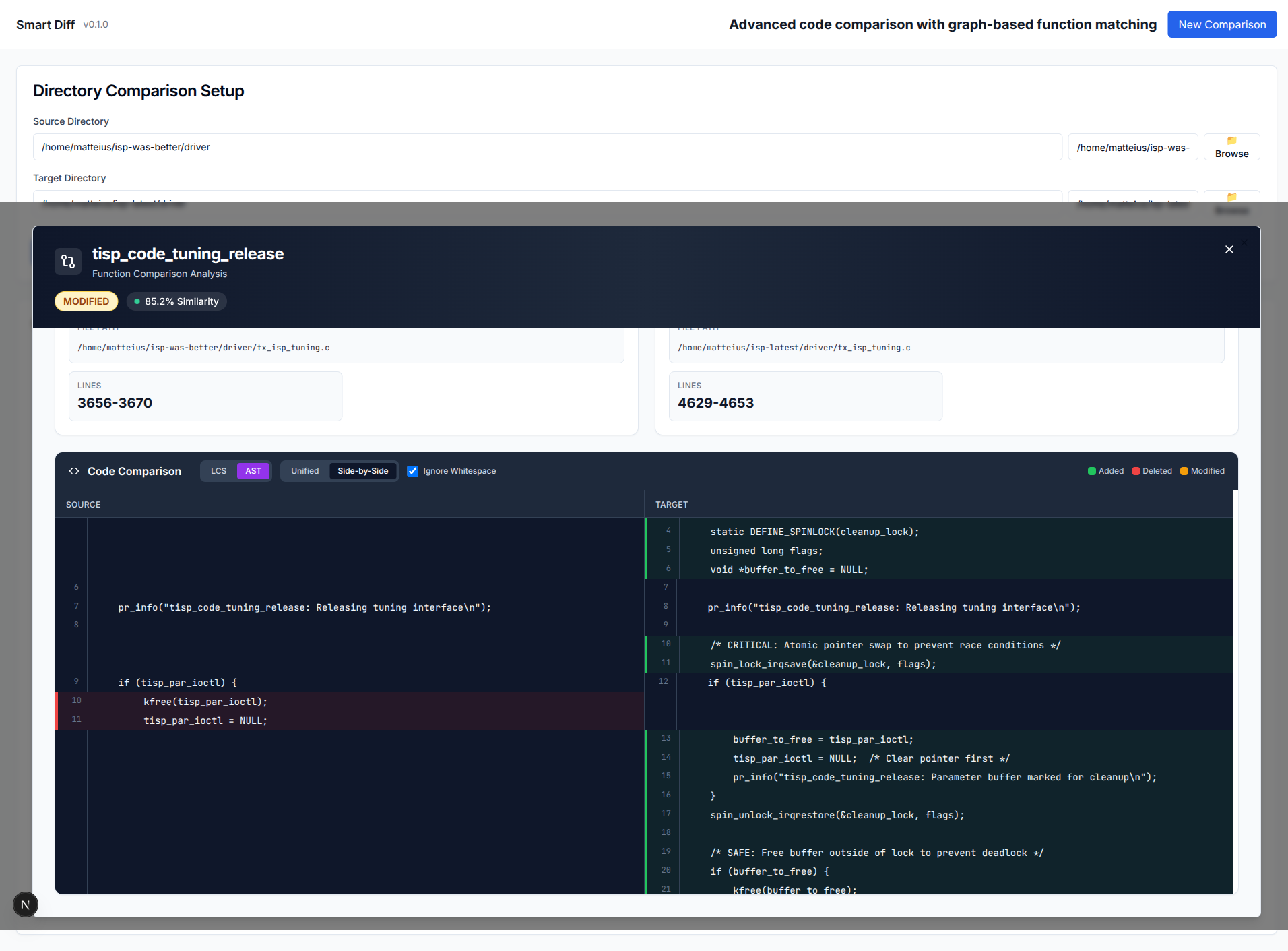The width and height of the screenshot is (1288, 951).
Task: Click the Code Comparison brackets icon
Action: 74,471
